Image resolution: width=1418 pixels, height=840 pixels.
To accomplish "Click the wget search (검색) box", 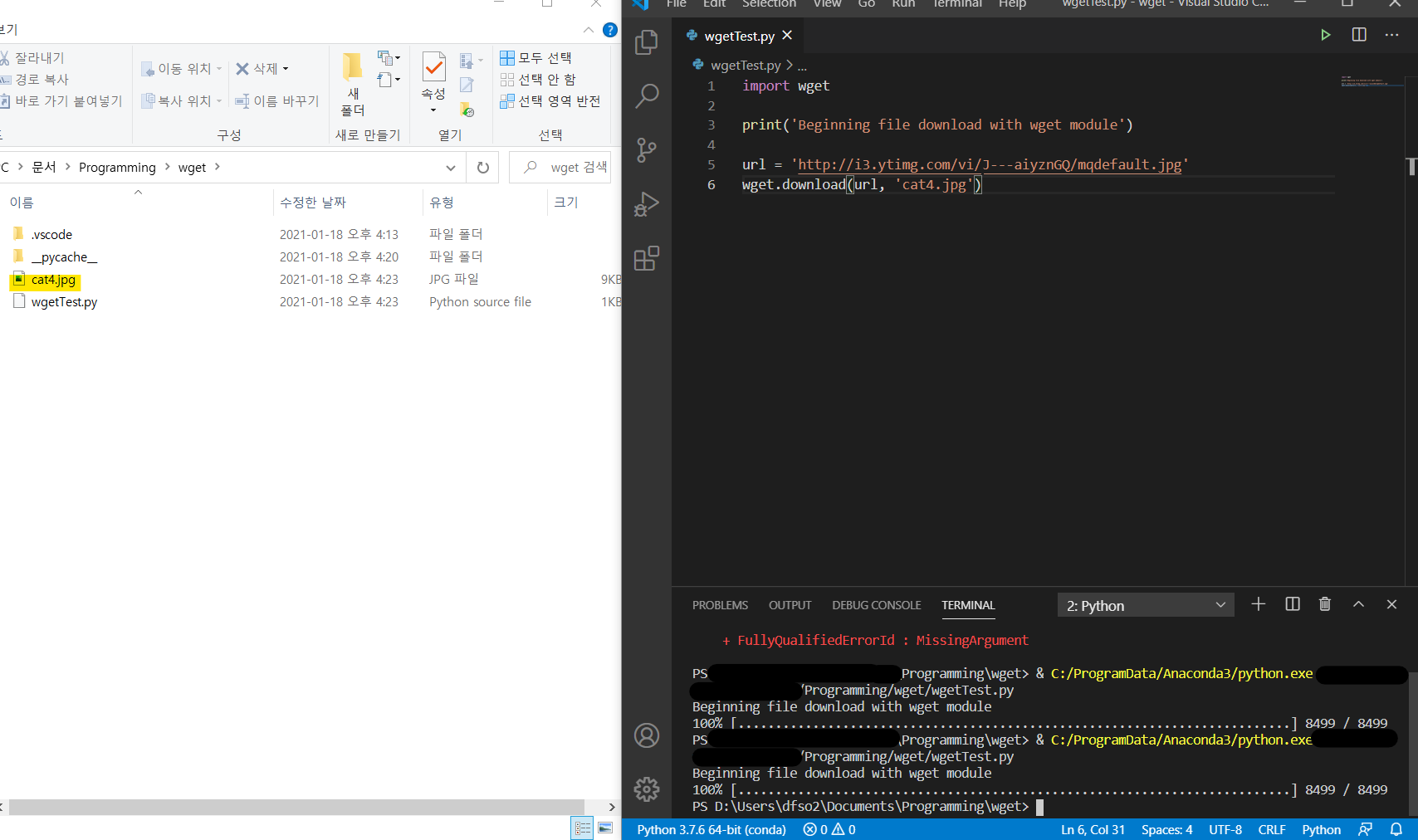I will pyautogui.click(x=560, y=168).
